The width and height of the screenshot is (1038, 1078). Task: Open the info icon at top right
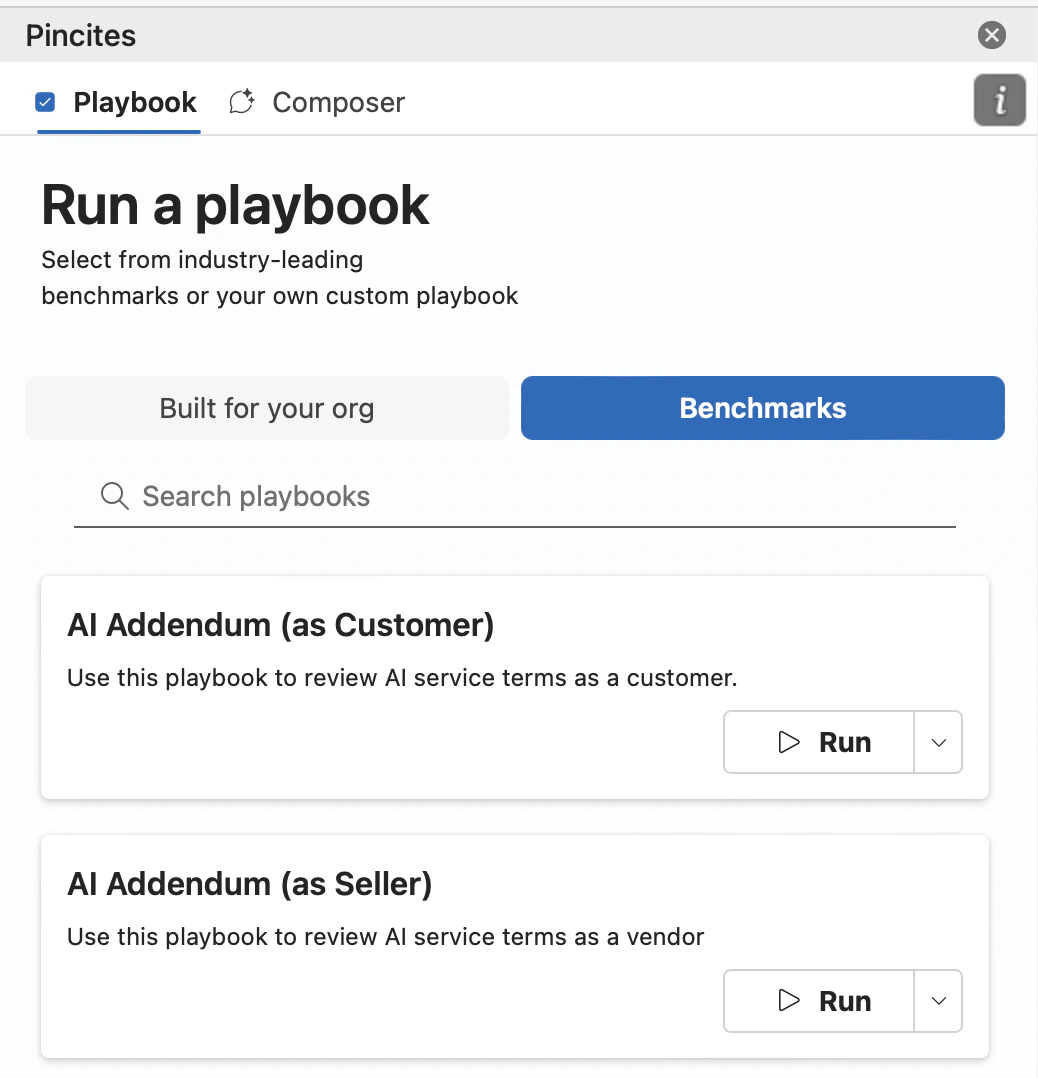click(x=999, y=100)
